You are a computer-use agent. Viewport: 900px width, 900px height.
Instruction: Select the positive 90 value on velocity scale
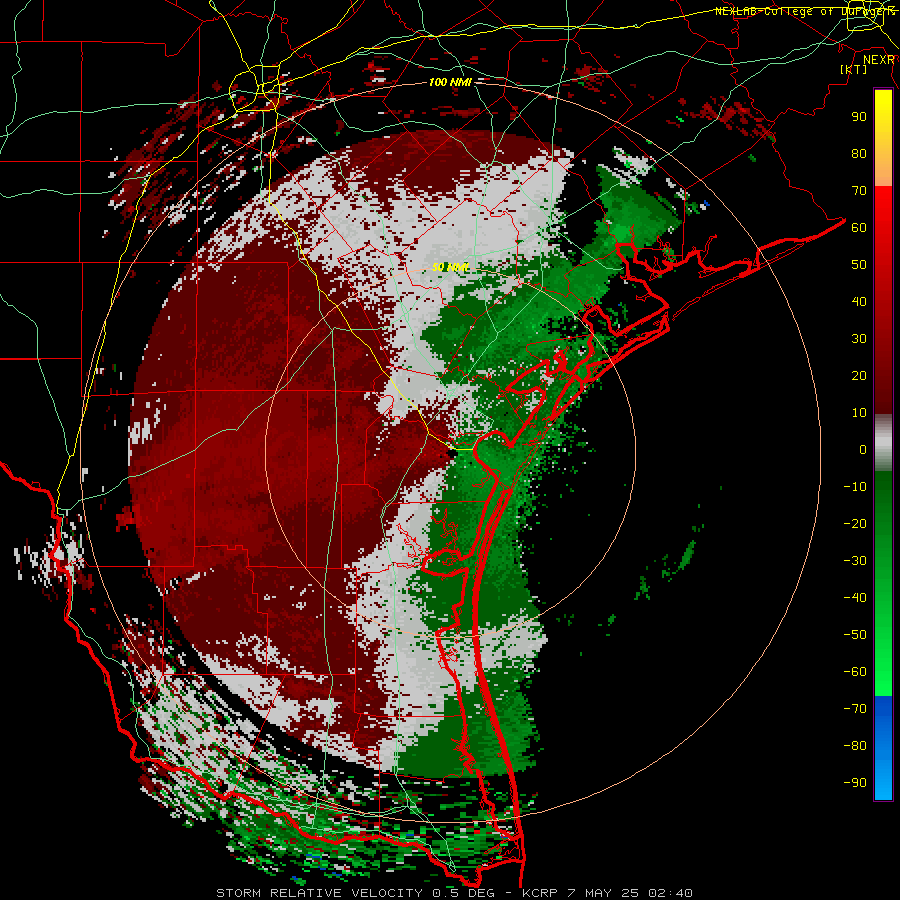pos(859,117)
